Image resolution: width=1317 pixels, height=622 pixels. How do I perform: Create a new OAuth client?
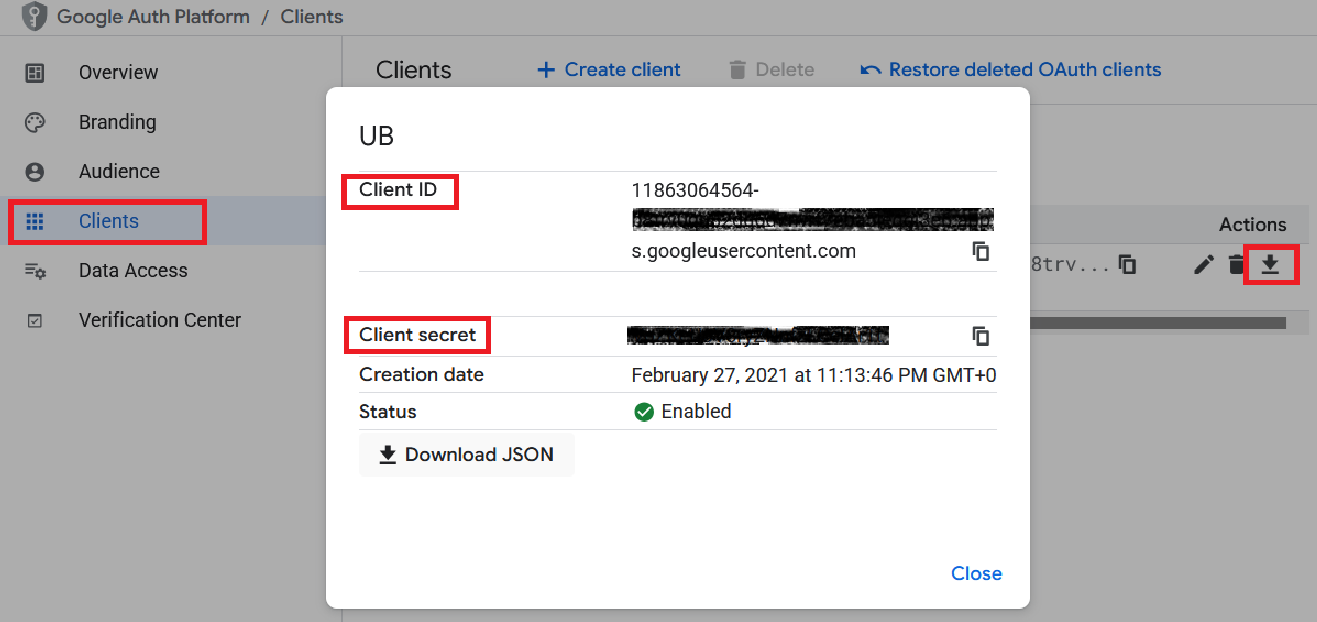point(608,69)
